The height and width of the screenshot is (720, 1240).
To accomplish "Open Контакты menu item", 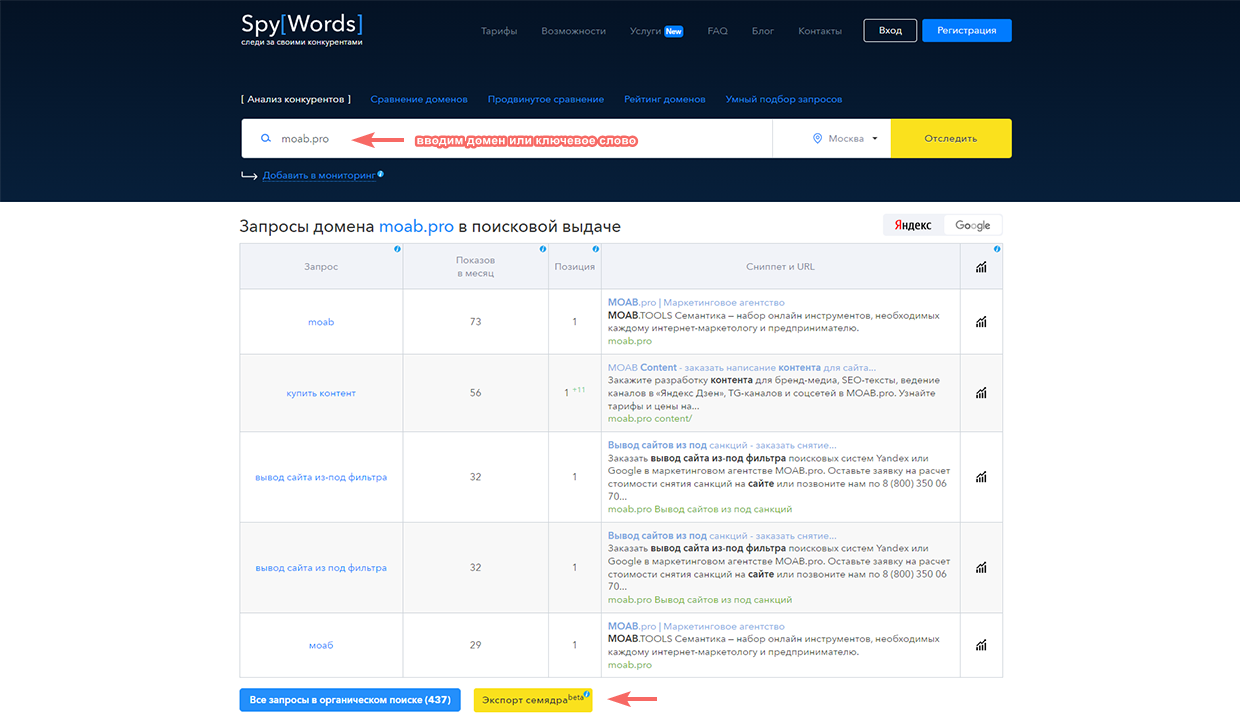I will pyautogui.click(x=820, y=31).
